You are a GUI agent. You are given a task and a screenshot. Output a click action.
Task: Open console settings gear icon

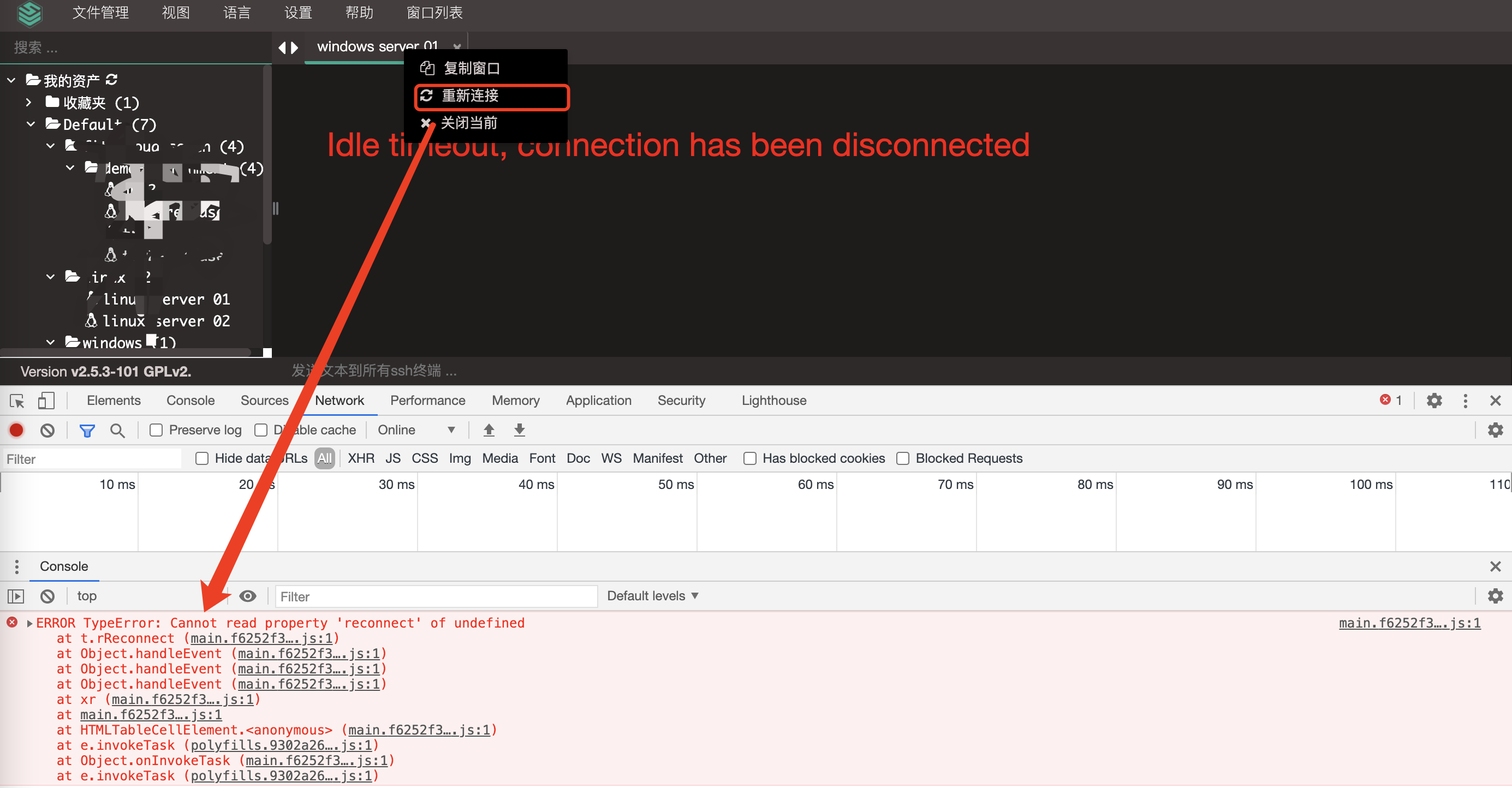click(1495, 596)
